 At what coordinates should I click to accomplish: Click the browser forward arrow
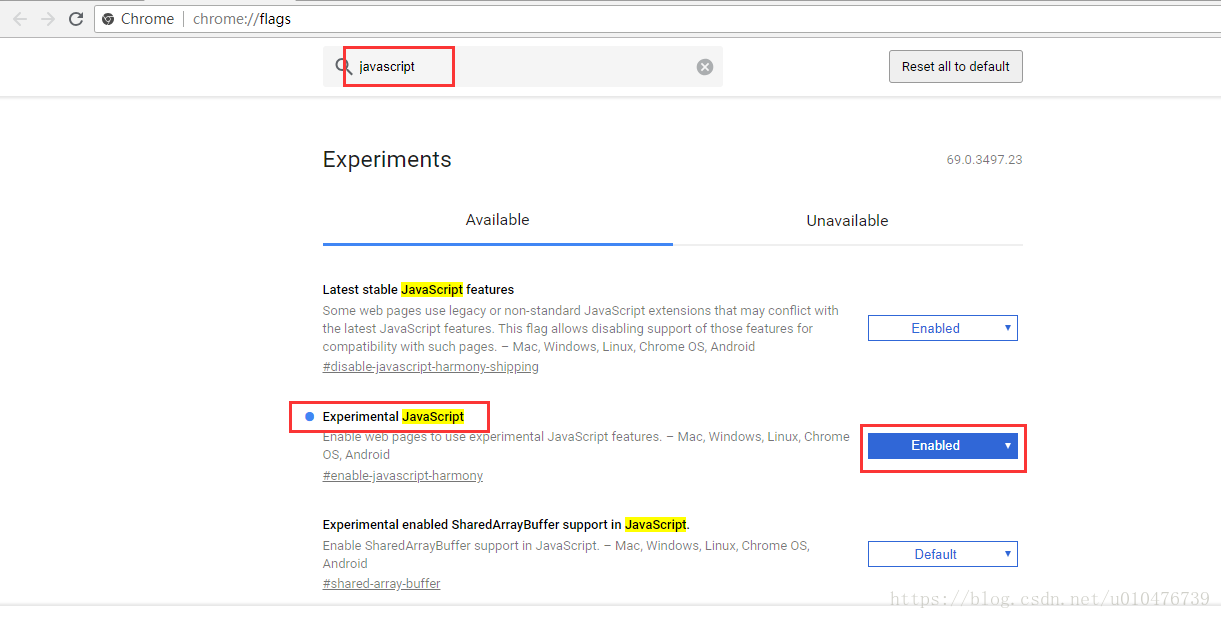tap(47, 19)
